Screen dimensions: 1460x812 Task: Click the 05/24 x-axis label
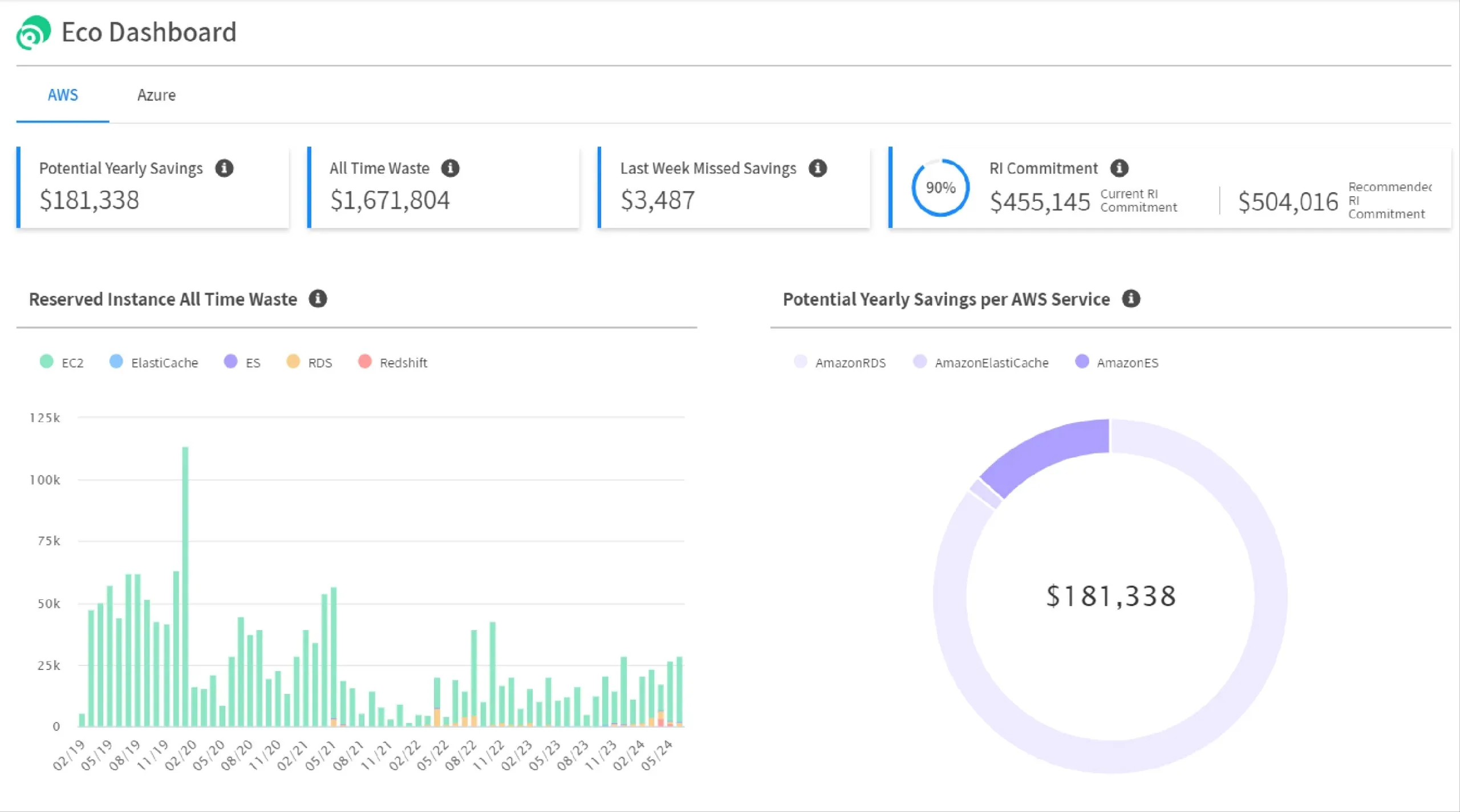[x=656, y=755]
